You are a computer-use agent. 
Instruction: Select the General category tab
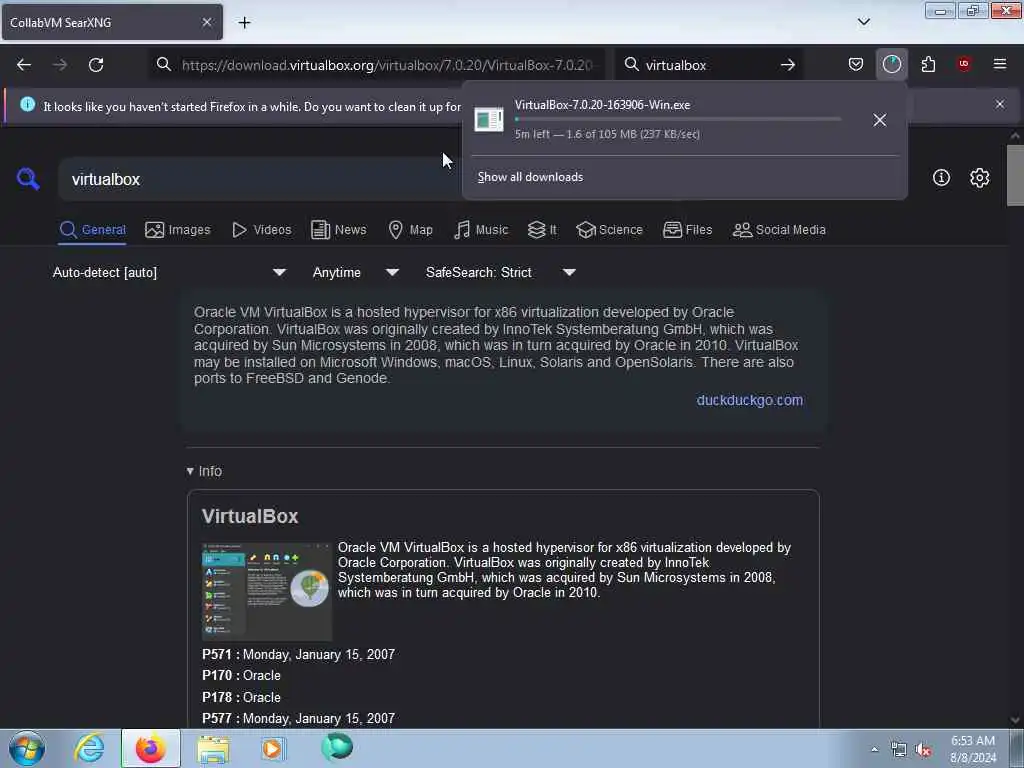click(x=92, y=230)
